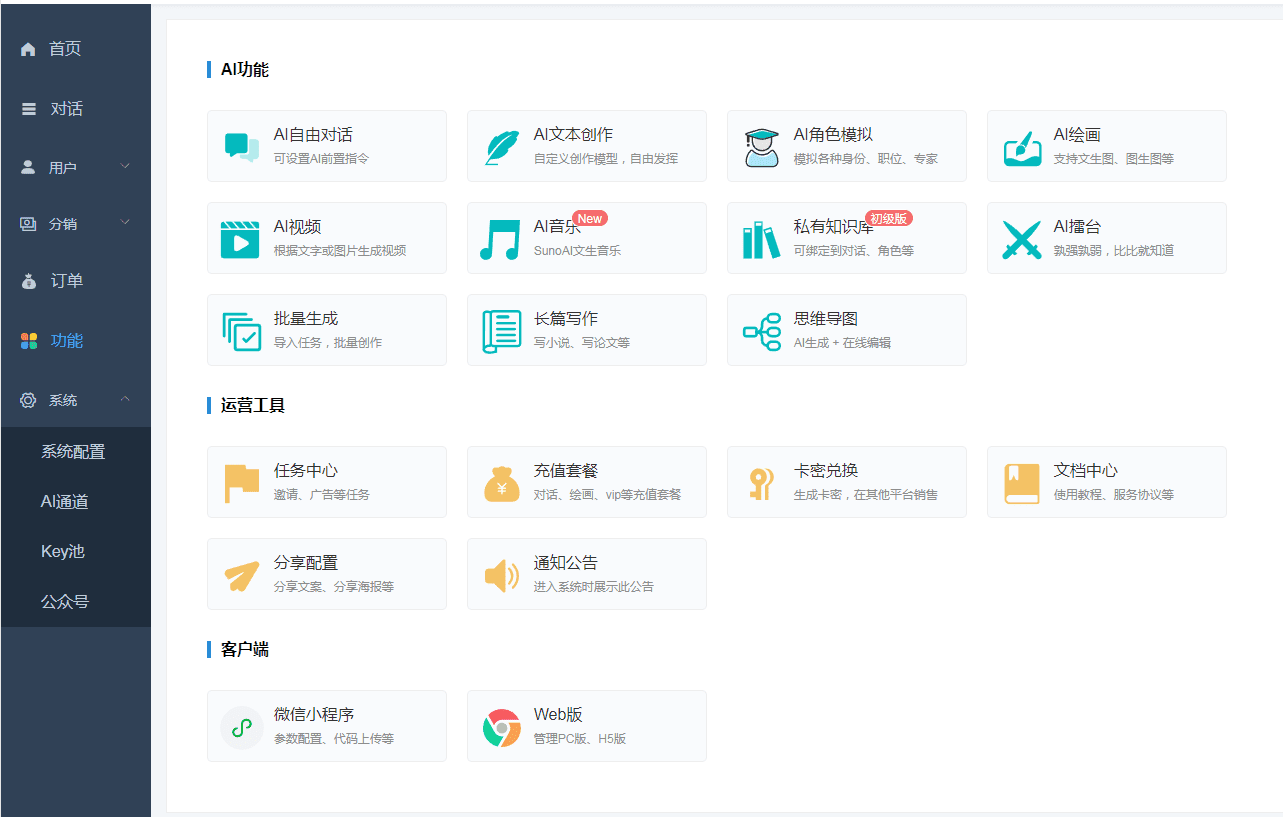Click the 系统 gear icon in the sidebar

click(x=28, y=400)
